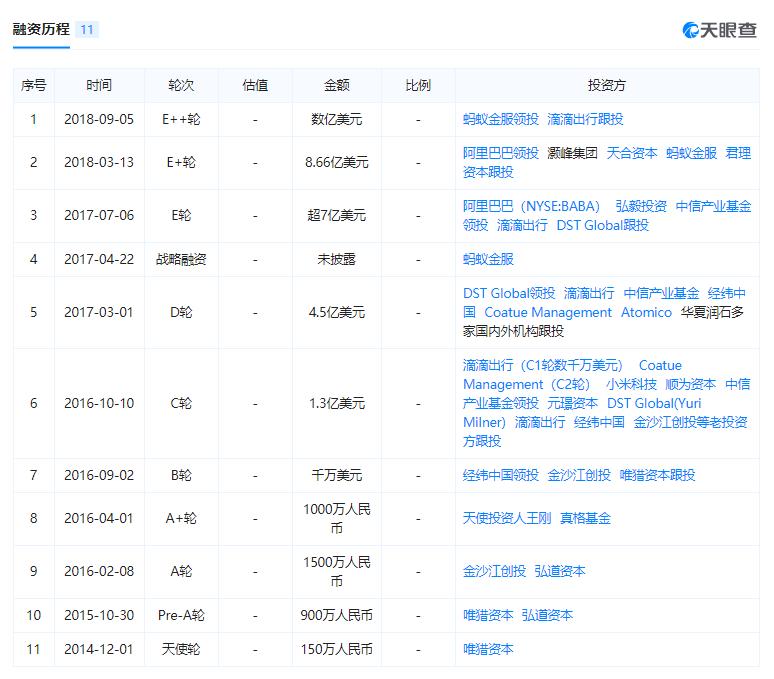Open 滴滴出行 link in the E轮 row
Viewport: 774px width, 679px height.
point(522,226)
